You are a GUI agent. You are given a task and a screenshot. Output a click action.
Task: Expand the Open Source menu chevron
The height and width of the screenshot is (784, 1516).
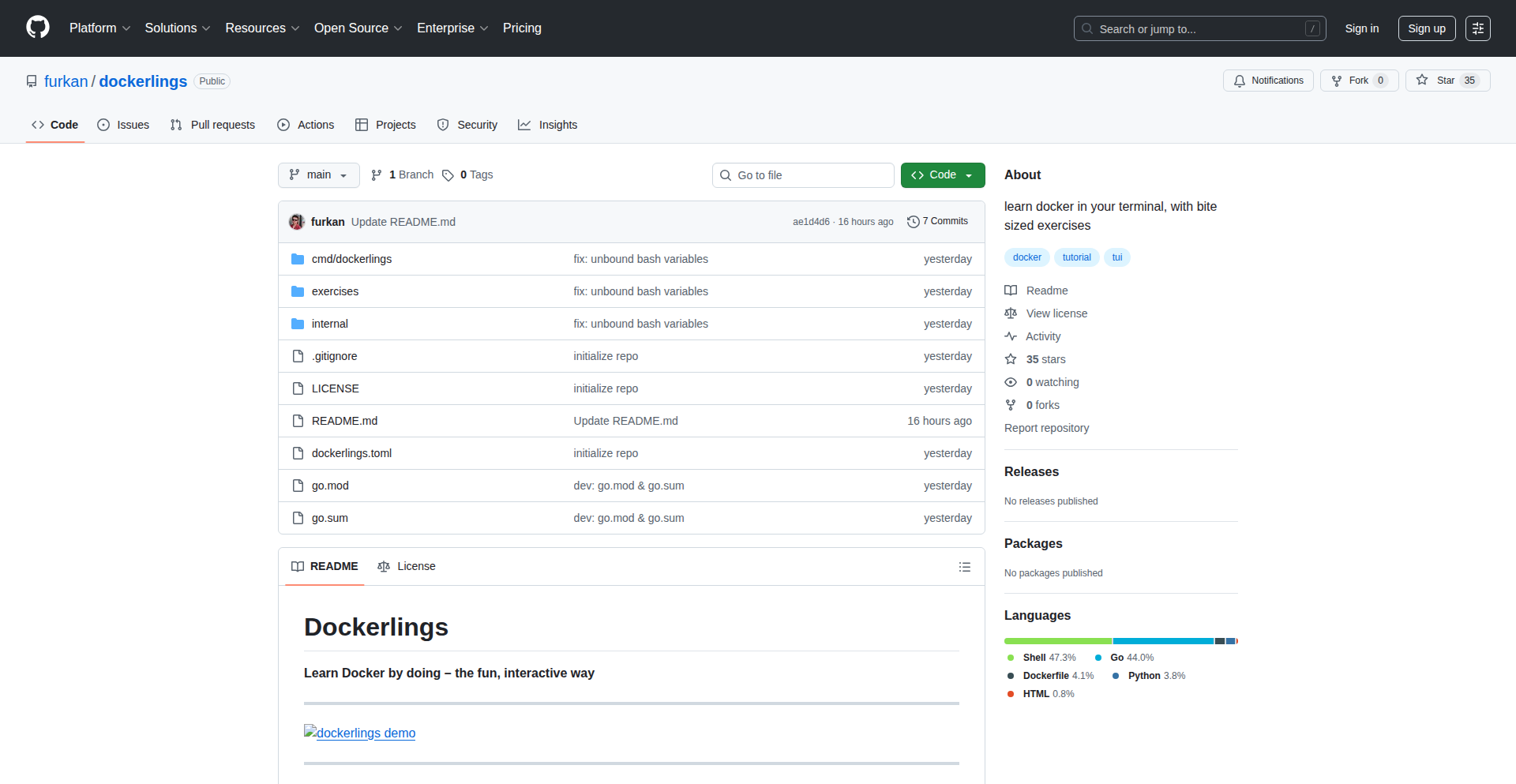click(398, 28)
